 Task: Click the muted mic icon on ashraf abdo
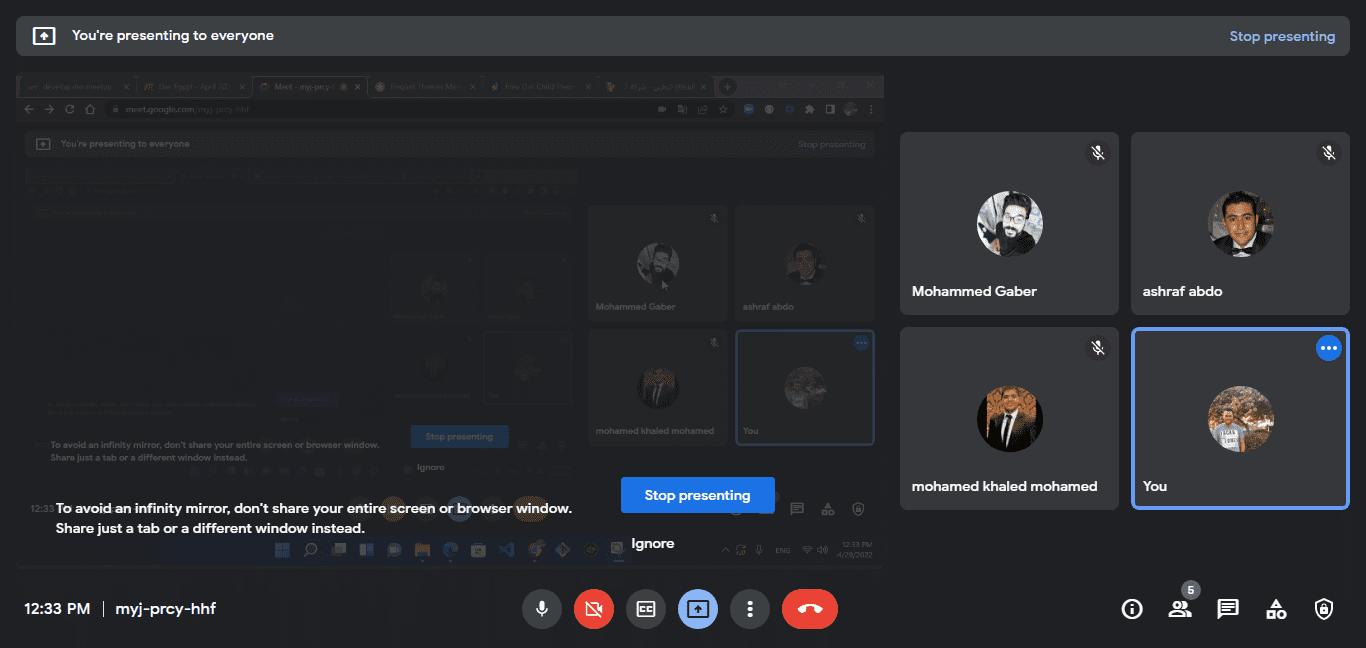[x=1328, y=153]
